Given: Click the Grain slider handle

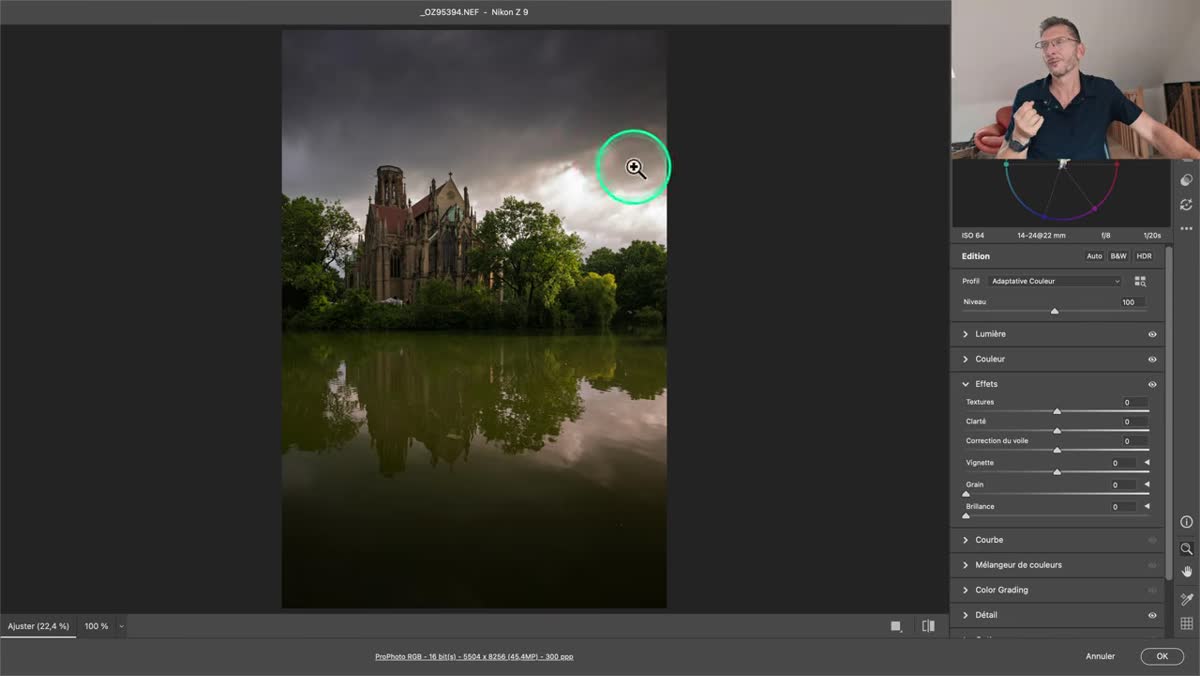Looking at the screenshot, I should point(966,494).
